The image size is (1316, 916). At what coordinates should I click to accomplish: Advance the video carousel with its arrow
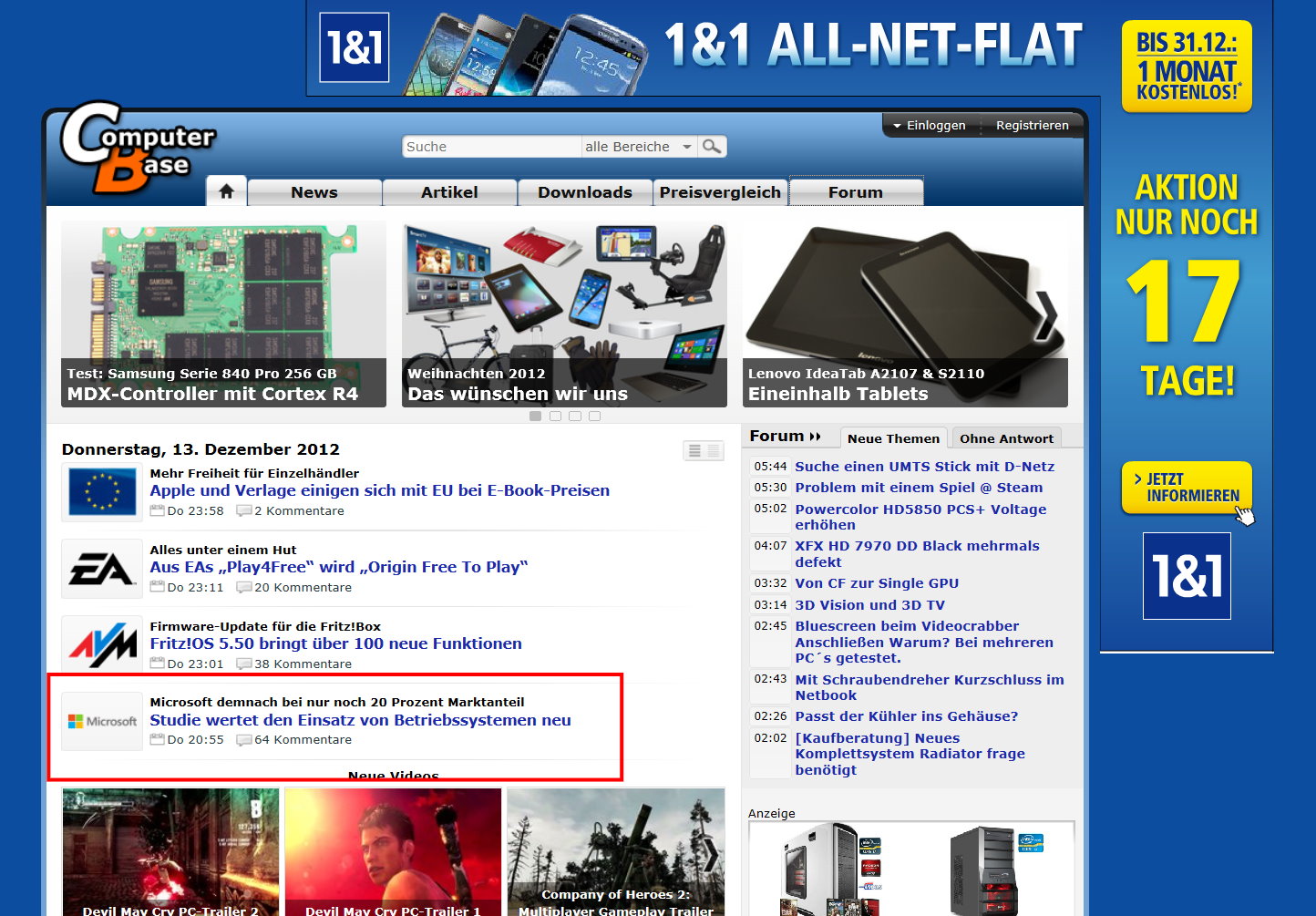[710, 854]
